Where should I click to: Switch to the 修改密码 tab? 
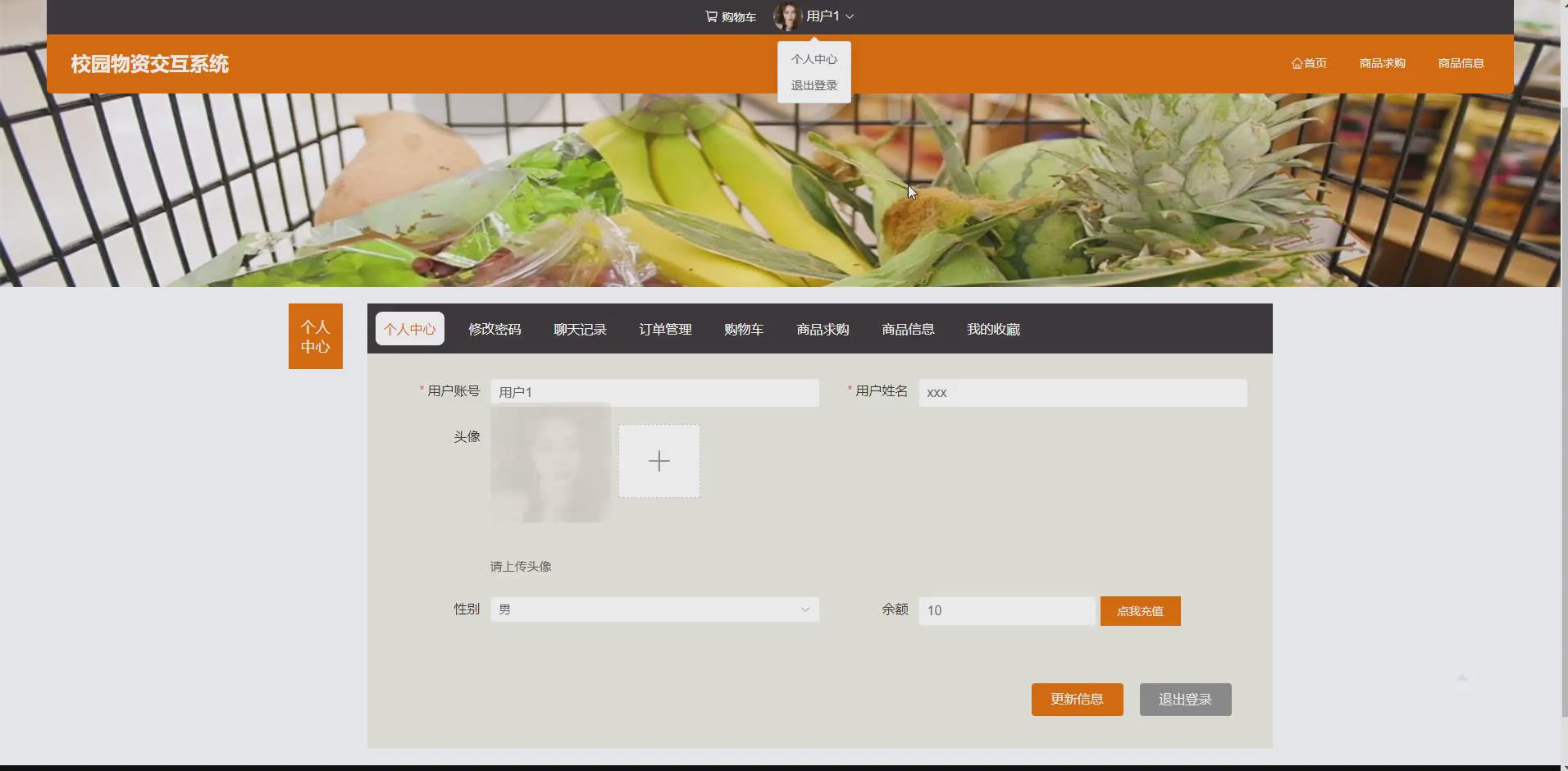click(x=494, y=328)
